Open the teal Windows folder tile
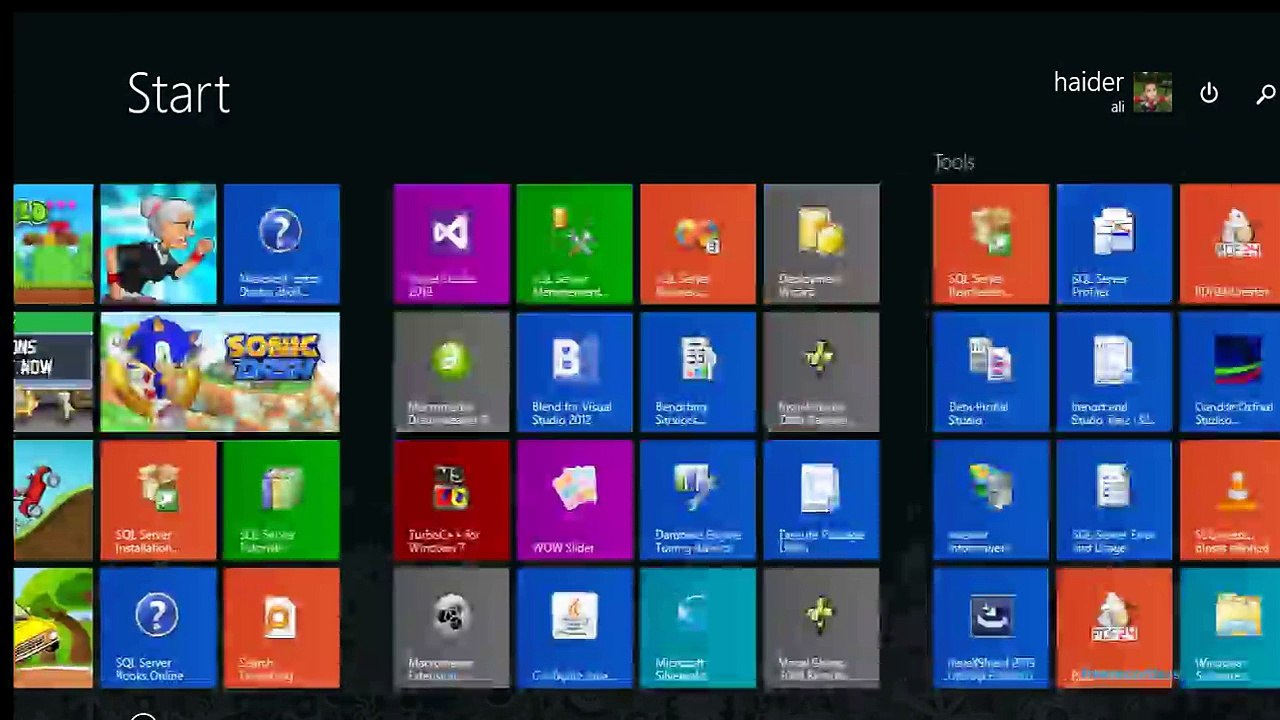 pyautogui.click(x=1230, y=628)
